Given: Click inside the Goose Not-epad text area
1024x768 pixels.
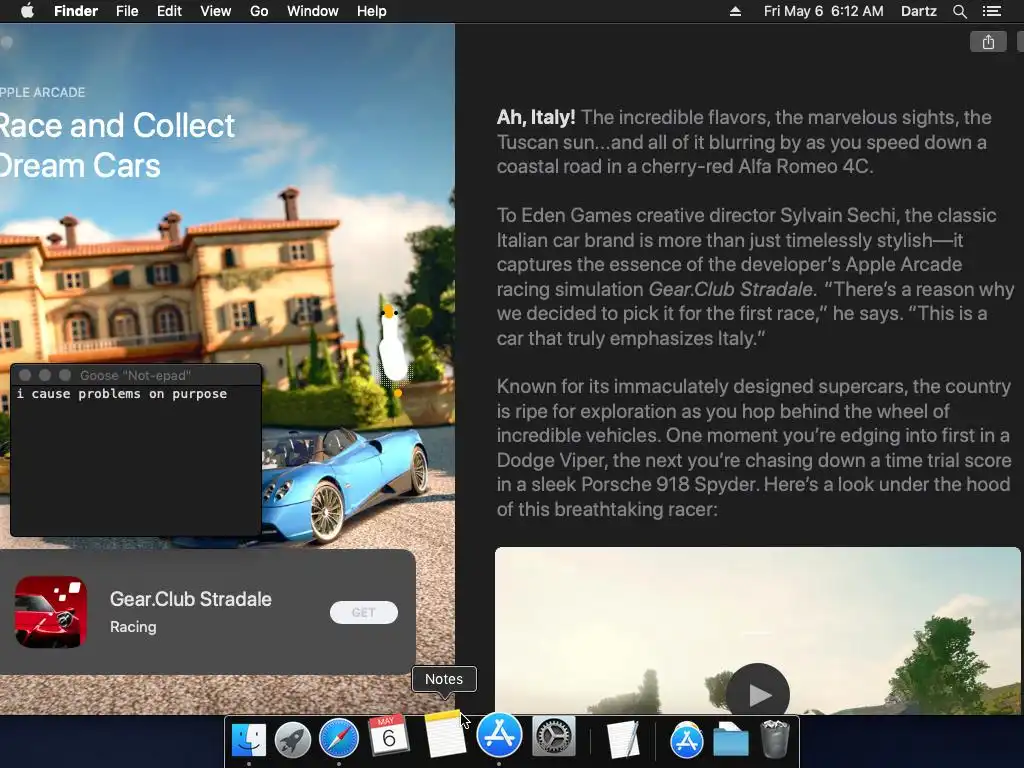Looking at the screenshot, I should coord(136,460).
